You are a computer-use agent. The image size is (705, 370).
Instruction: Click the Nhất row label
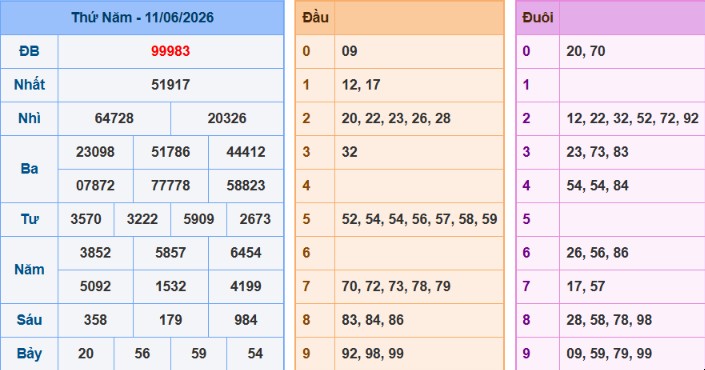tap(29, 85)
